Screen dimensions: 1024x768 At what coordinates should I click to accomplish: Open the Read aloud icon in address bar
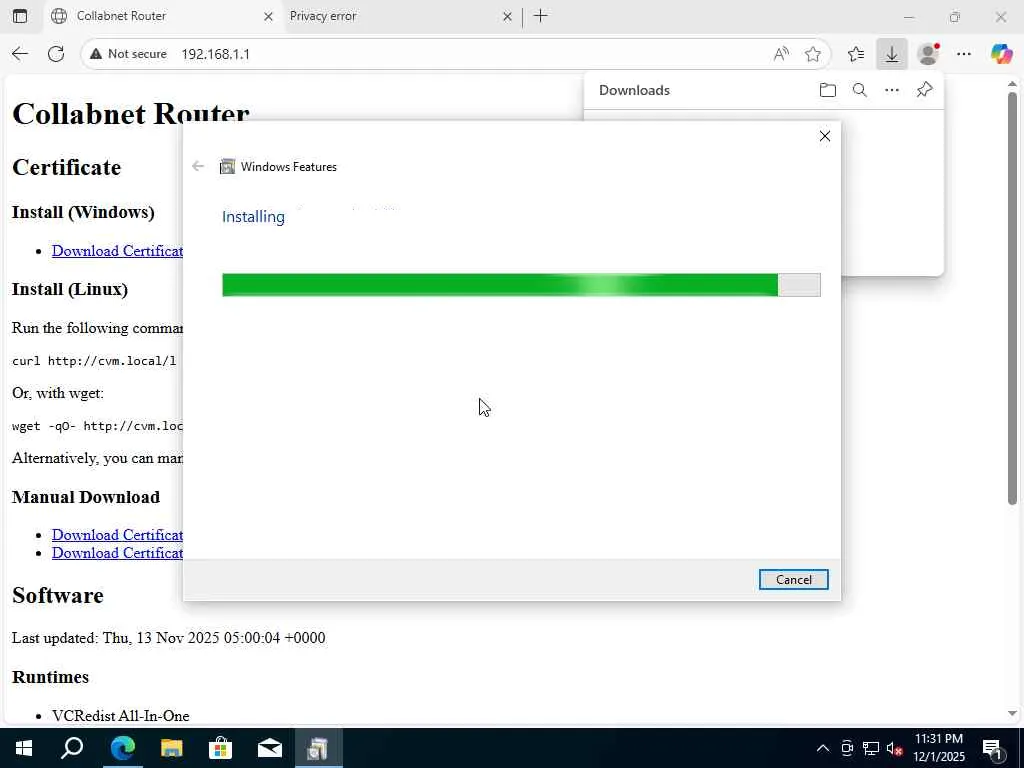click(x=781, y=54)
